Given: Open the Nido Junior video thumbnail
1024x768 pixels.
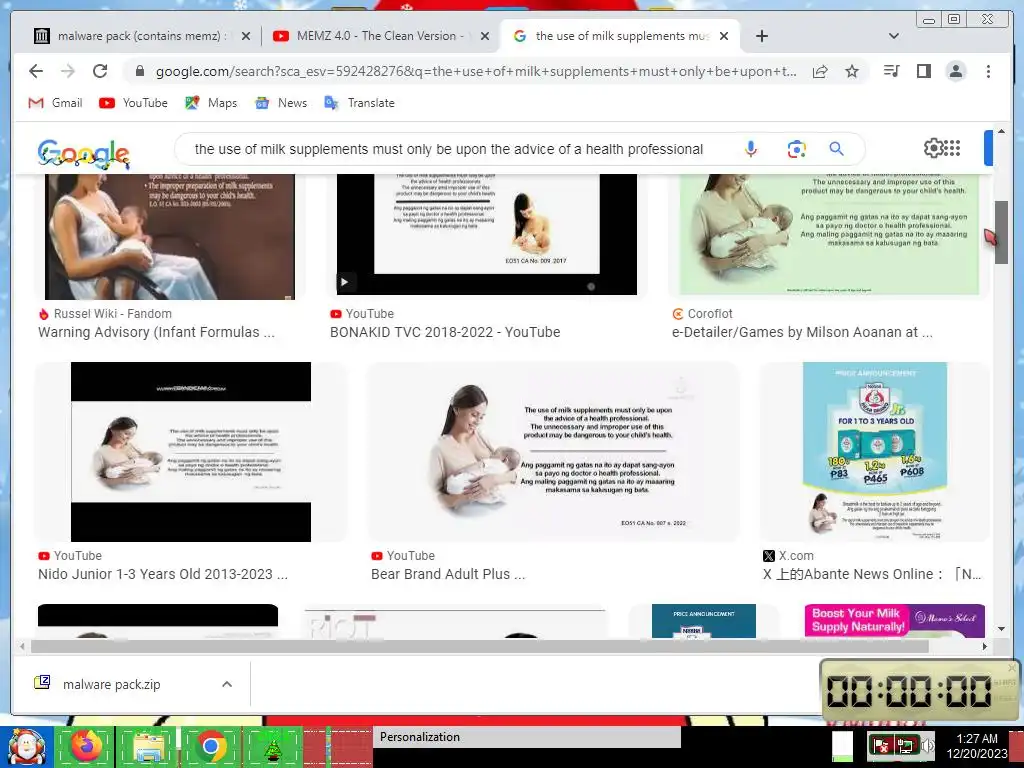Looking at the screenshot, I should 191,451.
